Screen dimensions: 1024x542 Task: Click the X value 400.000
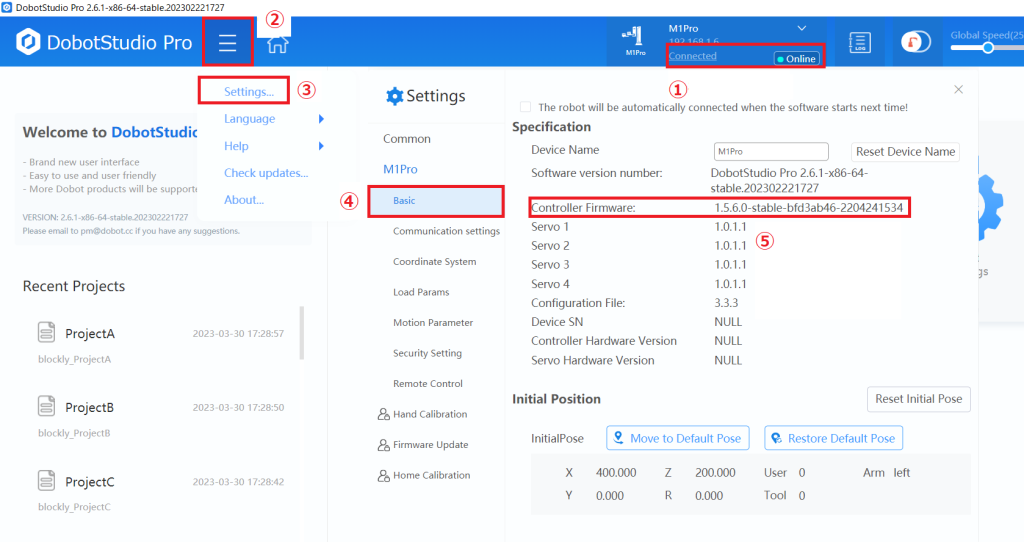click(616, 473)
